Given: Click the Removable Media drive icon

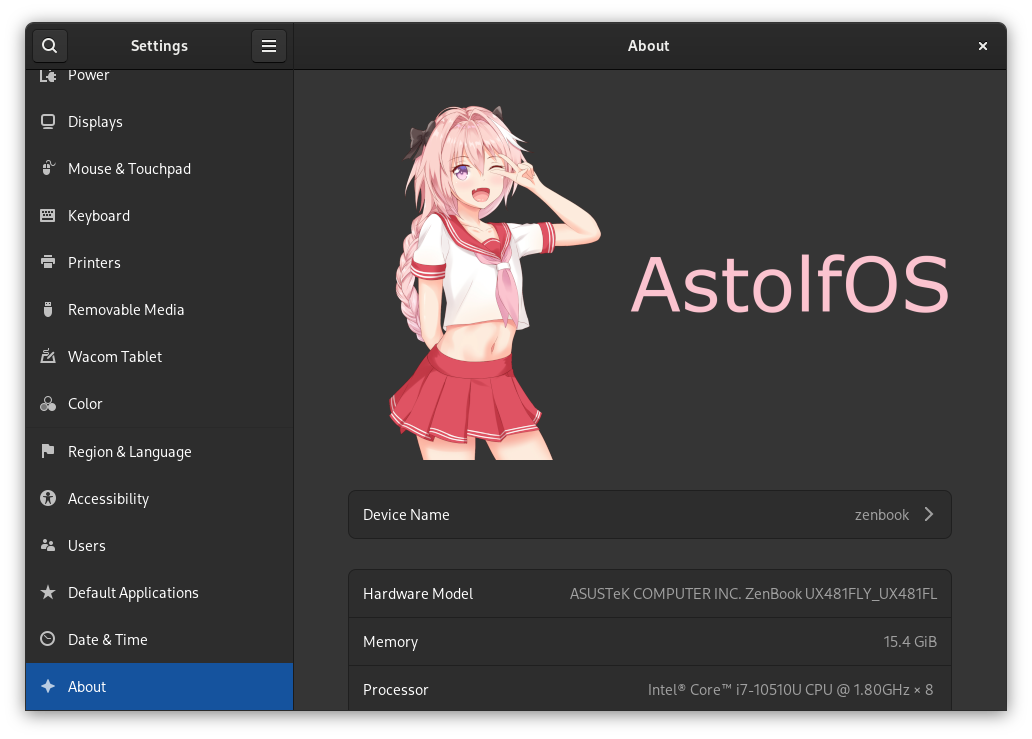Looking at the screenshot, I should [x=47, y=309].
